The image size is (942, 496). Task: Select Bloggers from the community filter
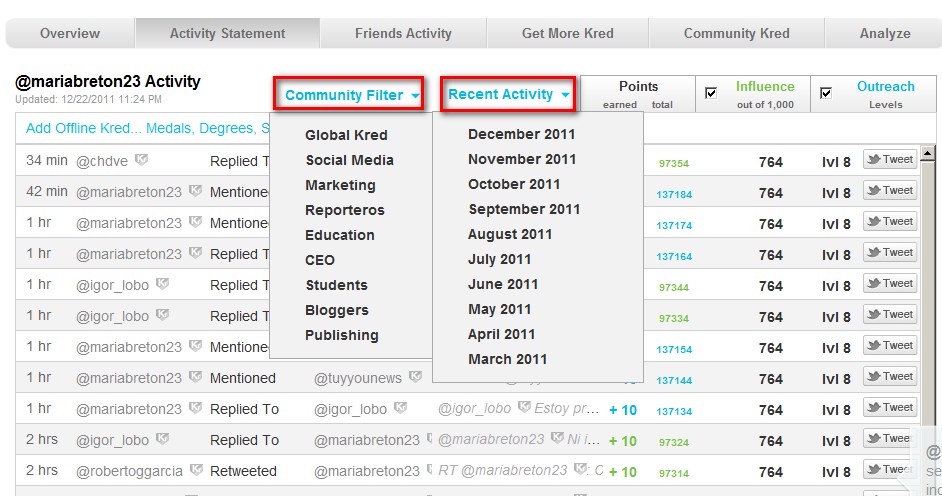click(x=337, y=310)
